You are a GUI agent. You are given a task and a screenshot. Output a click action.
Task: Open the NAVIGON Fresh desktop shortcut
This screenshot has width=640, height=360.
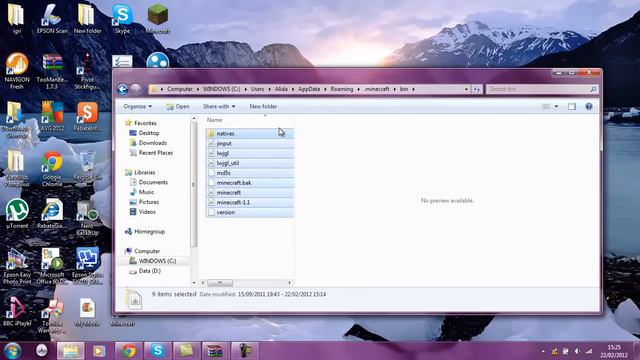[17, 71]
